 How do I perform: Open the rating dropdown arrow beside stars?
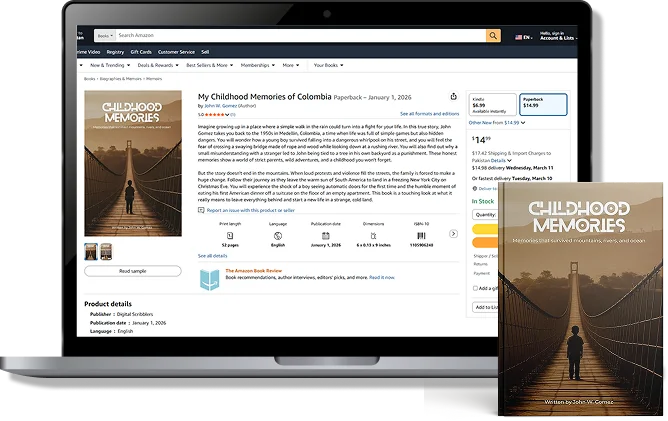[x=227, y=115]
